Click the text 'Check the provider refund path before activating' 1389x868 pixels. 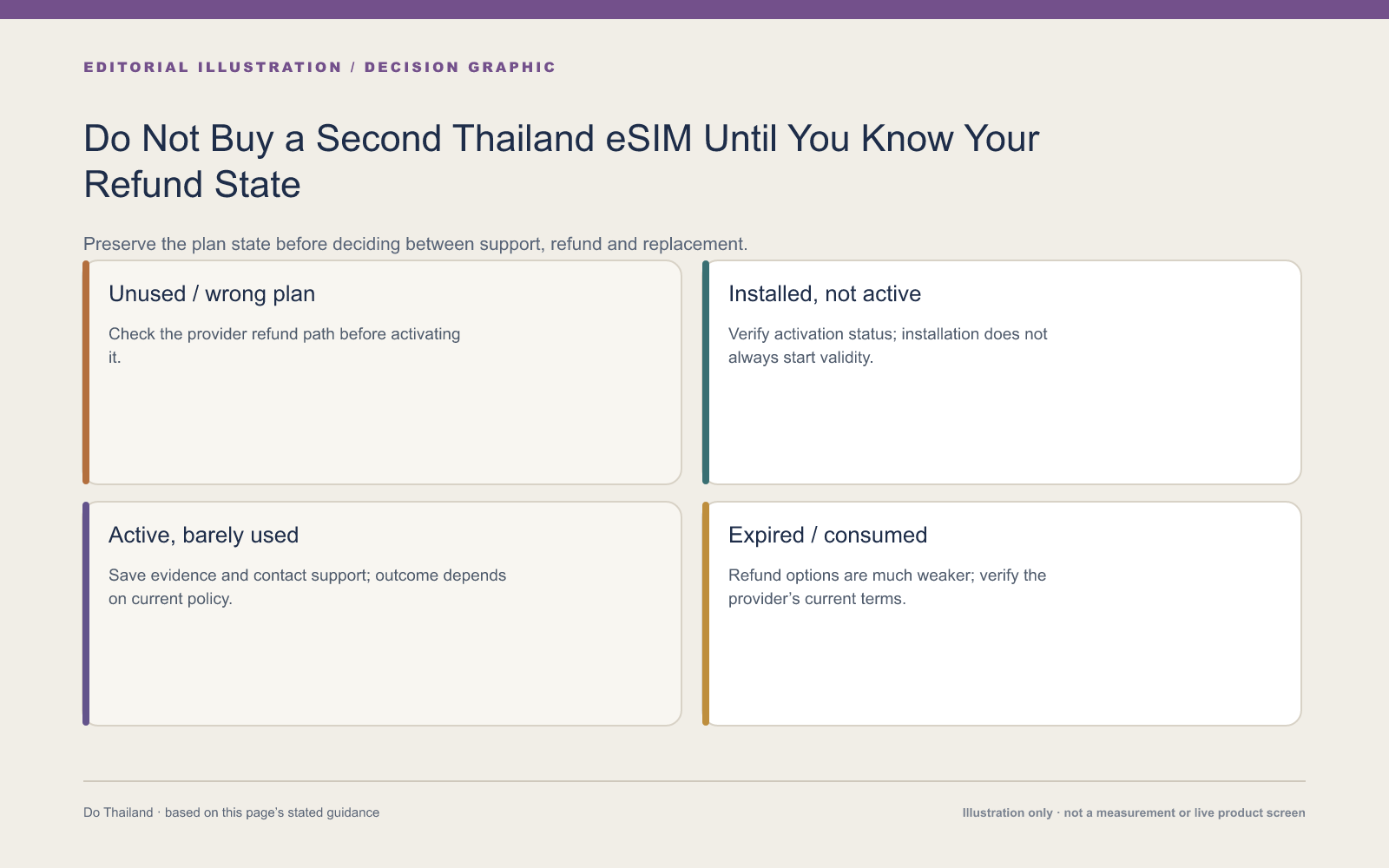pyautogui.click(x=285, y=334)
